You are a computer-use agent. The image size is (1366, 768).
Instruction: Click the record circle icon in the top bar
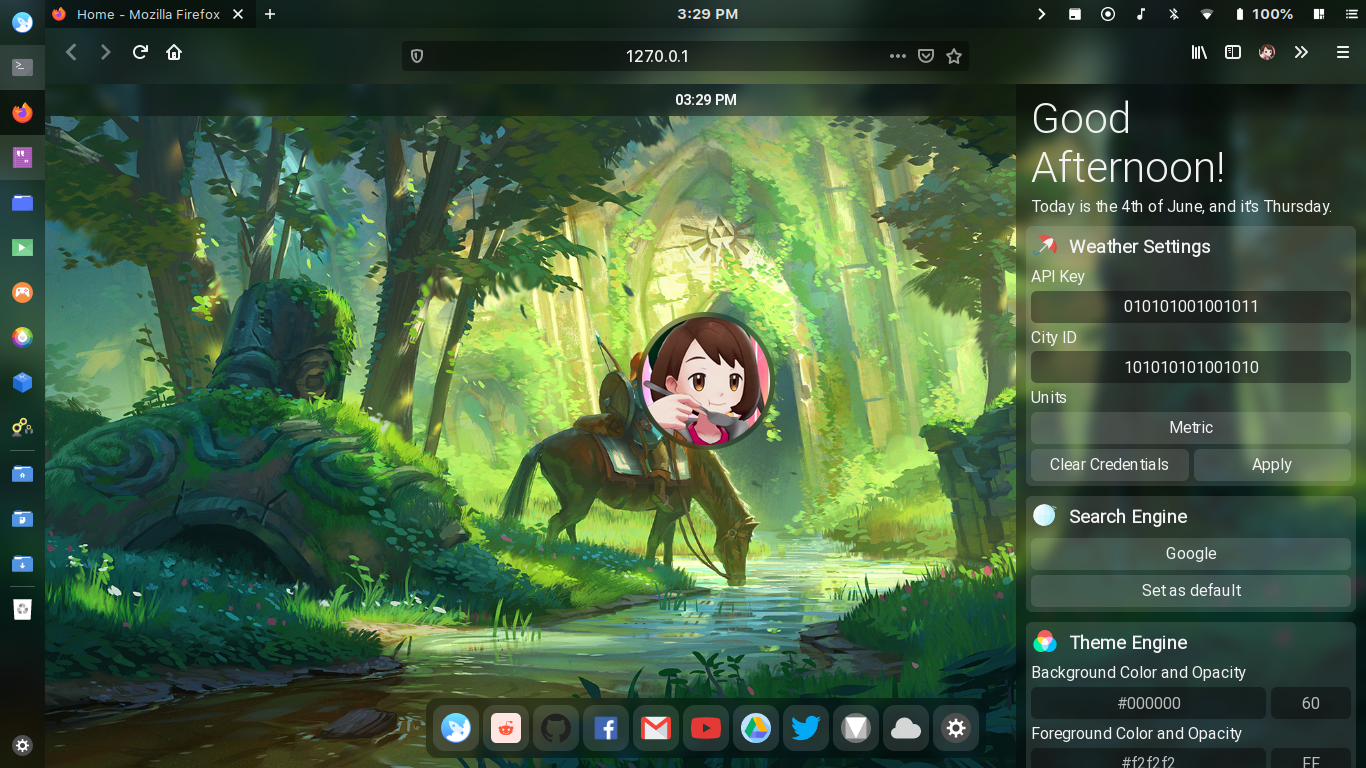coord(1108,14)
